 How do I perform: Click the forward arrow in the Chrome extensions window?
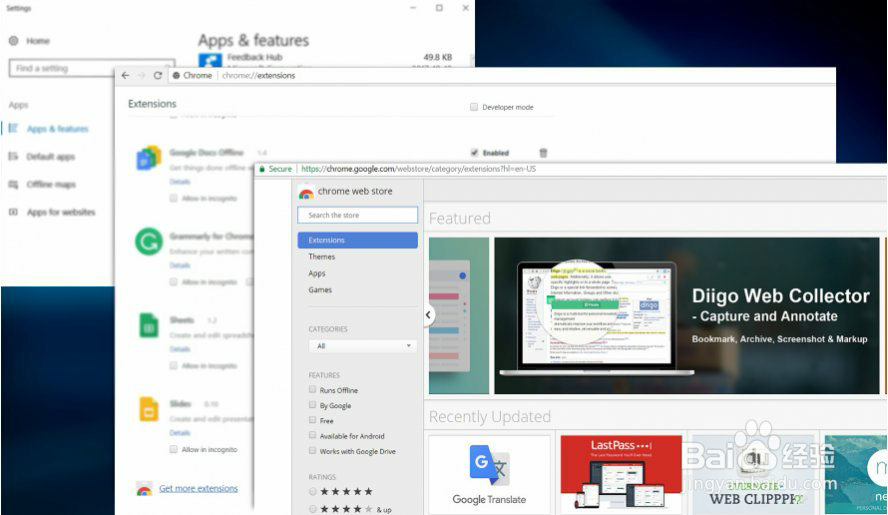coord(142,75)
